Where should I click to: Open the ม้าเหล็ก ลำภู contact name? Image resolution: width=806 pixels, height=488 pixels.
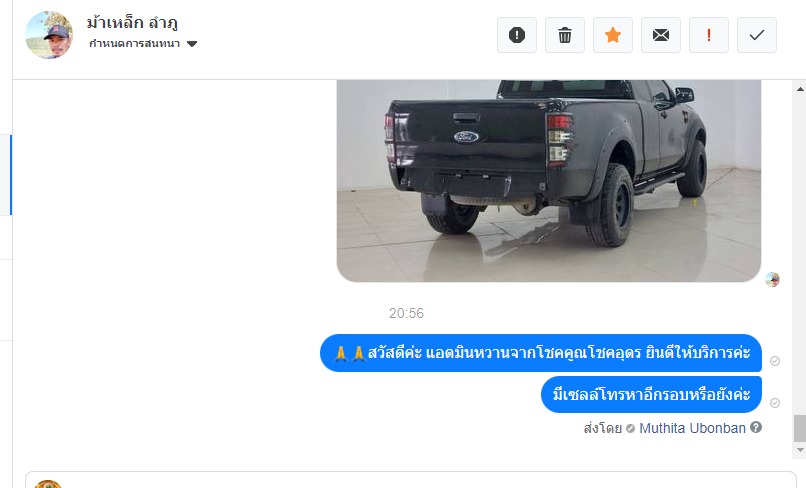pos(132,23)
